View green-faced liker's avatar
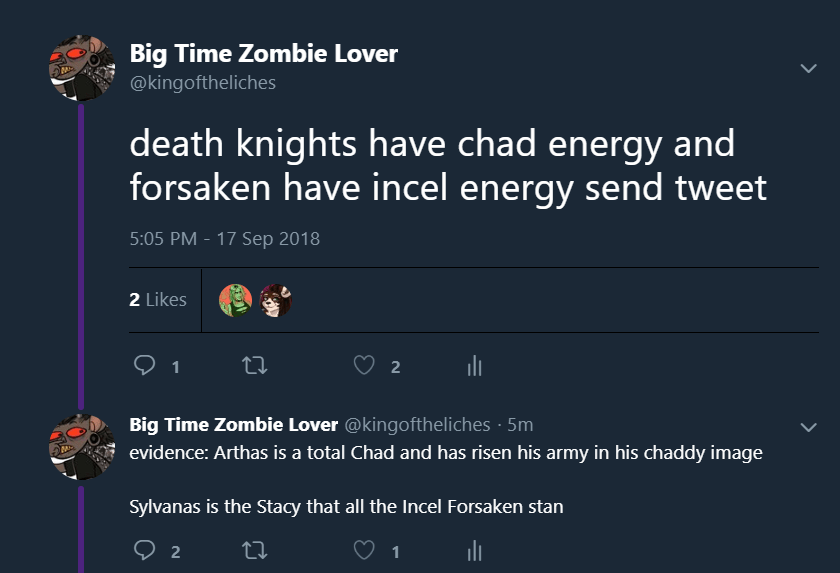This screenshot has height=573, width=840. point(235,300)
